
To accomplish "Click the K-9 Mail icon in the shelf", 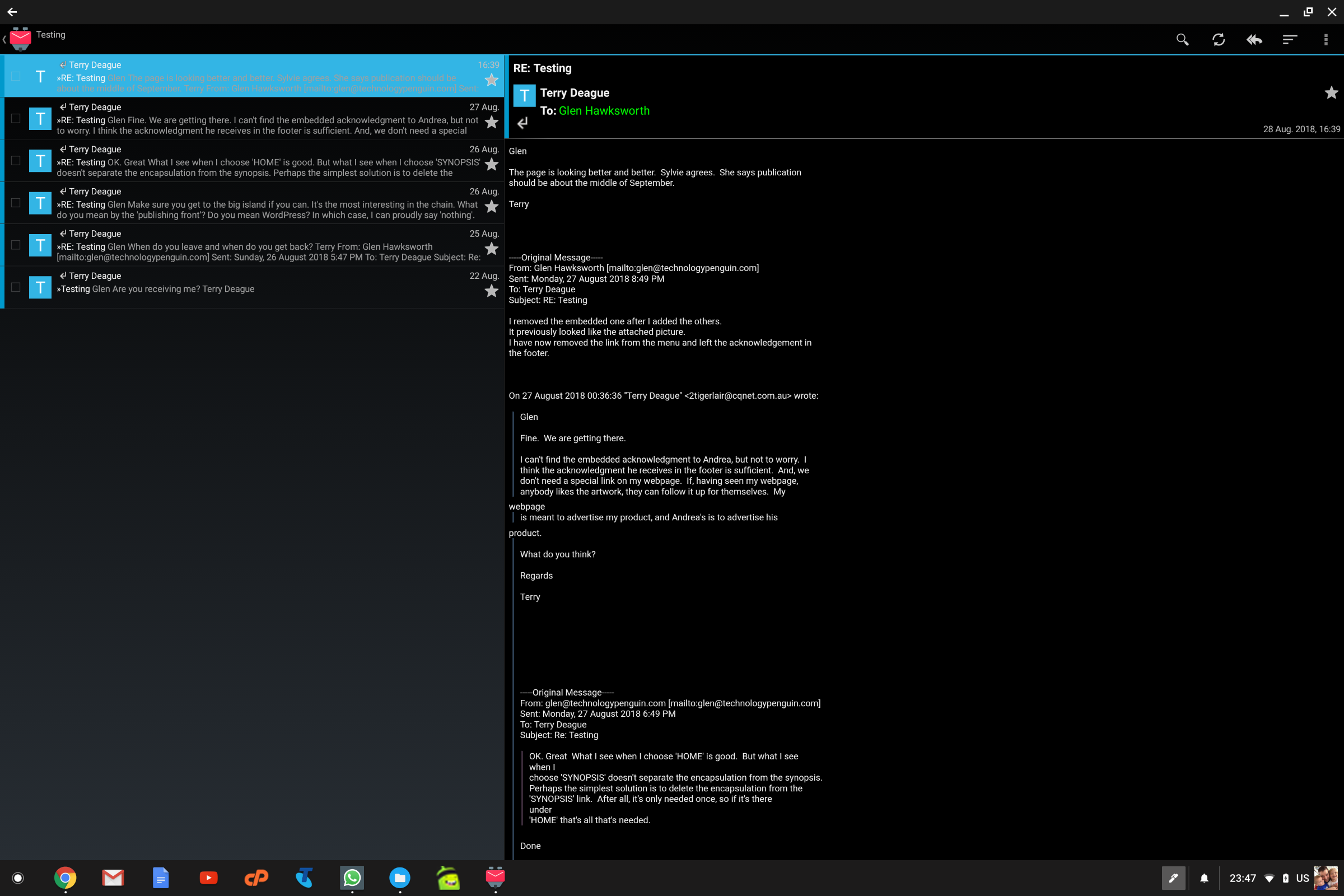I will (x=495, y=877).
